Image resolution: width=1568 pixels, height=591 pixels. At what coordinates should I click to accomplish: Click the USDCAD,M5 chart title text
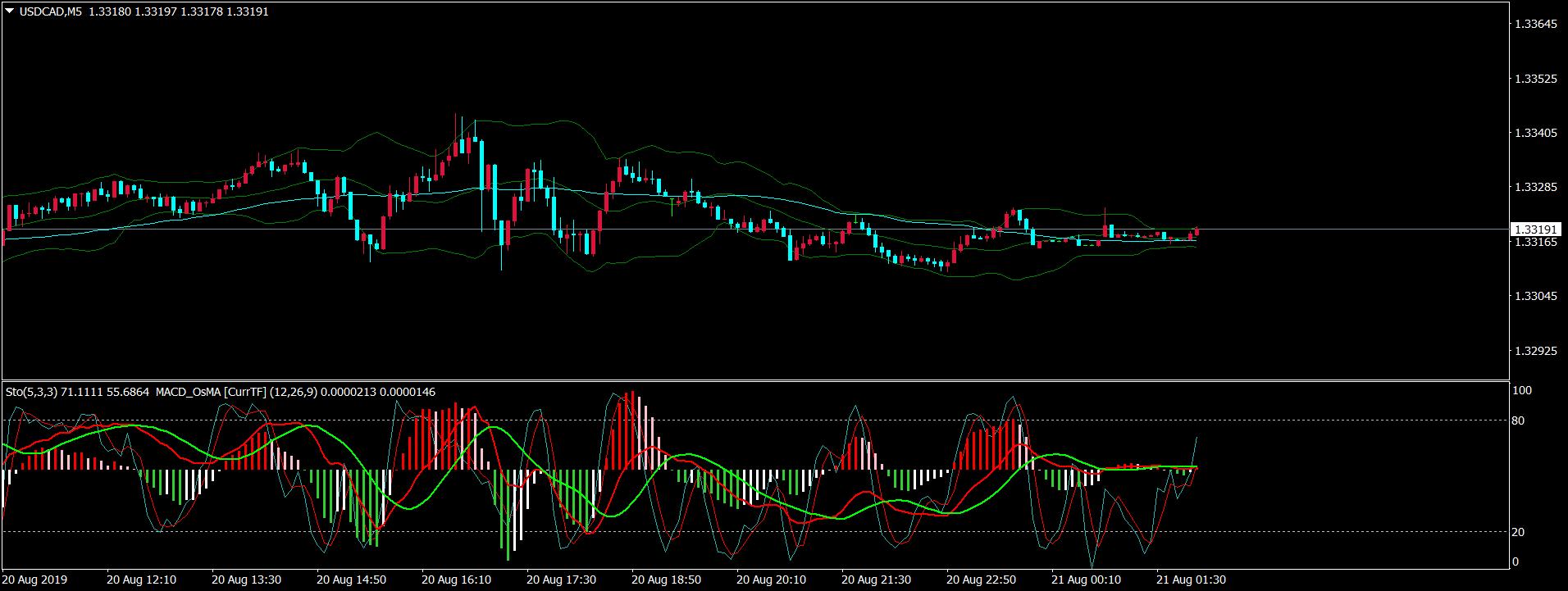click(52, 11)
